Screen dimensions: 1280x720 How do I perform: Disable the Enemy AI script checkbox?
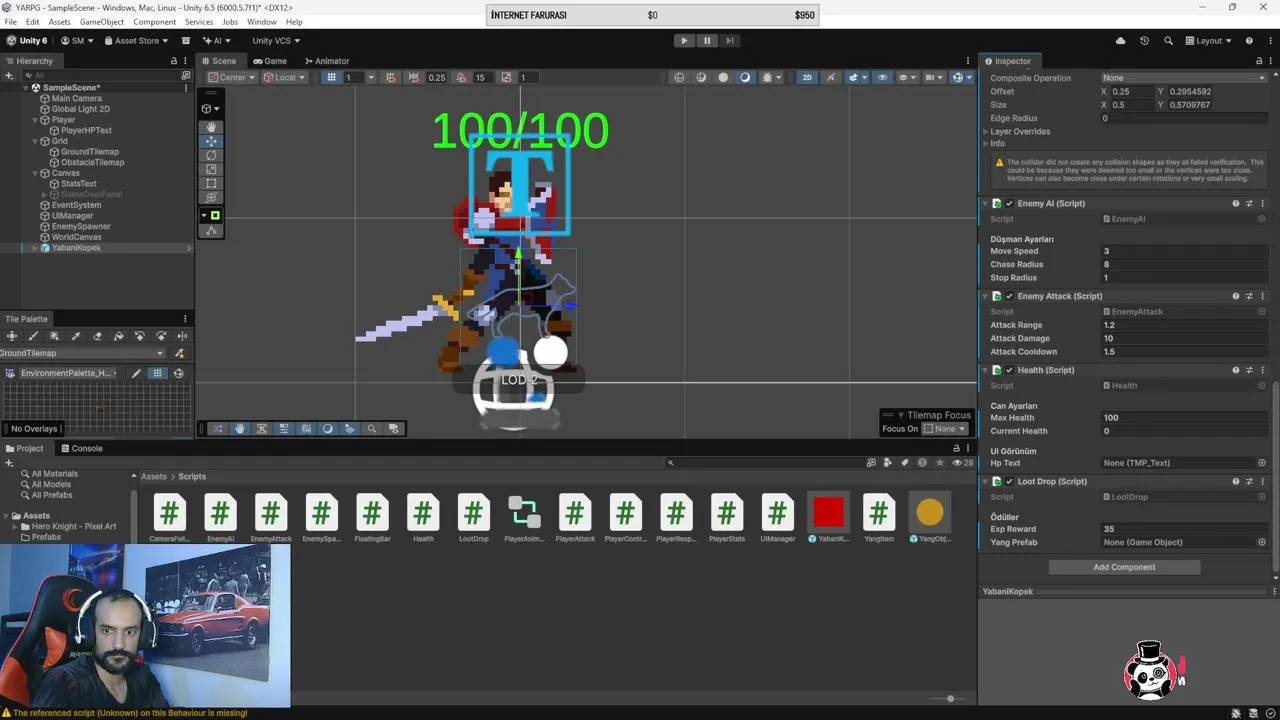coord(1009,204)
